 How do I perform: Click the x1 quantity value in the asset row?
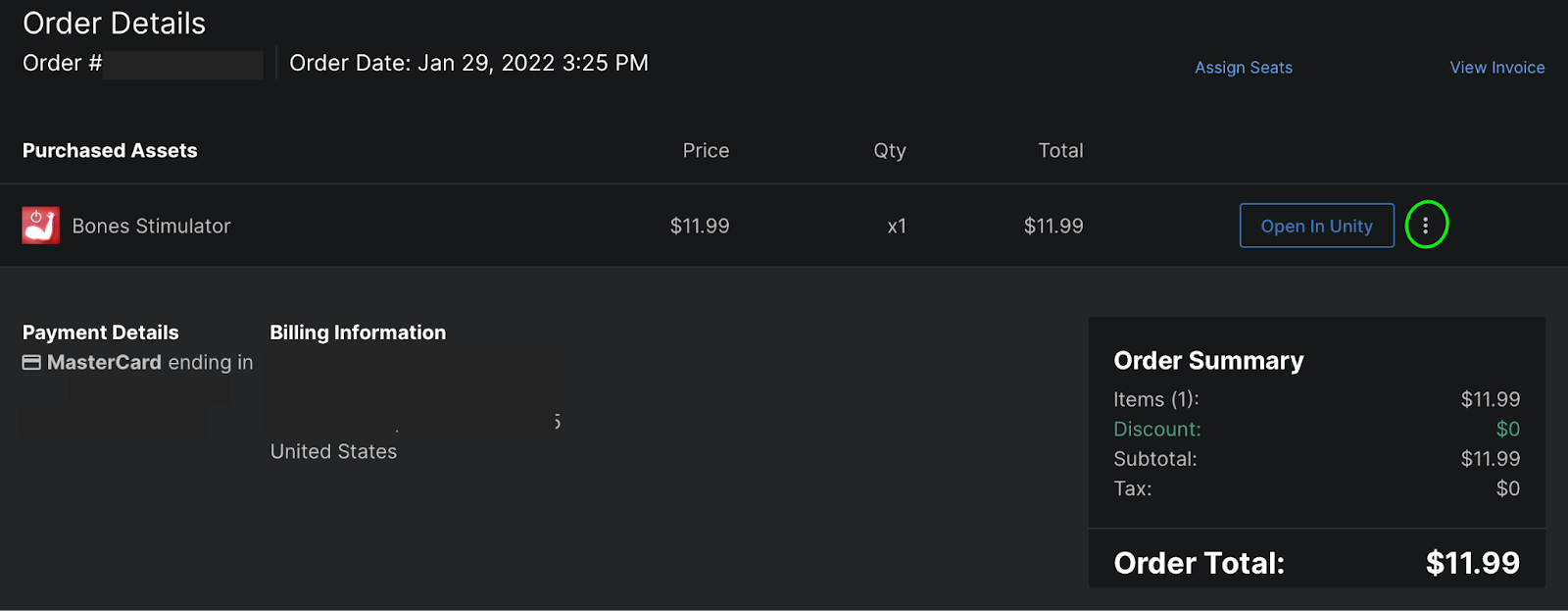897,227
